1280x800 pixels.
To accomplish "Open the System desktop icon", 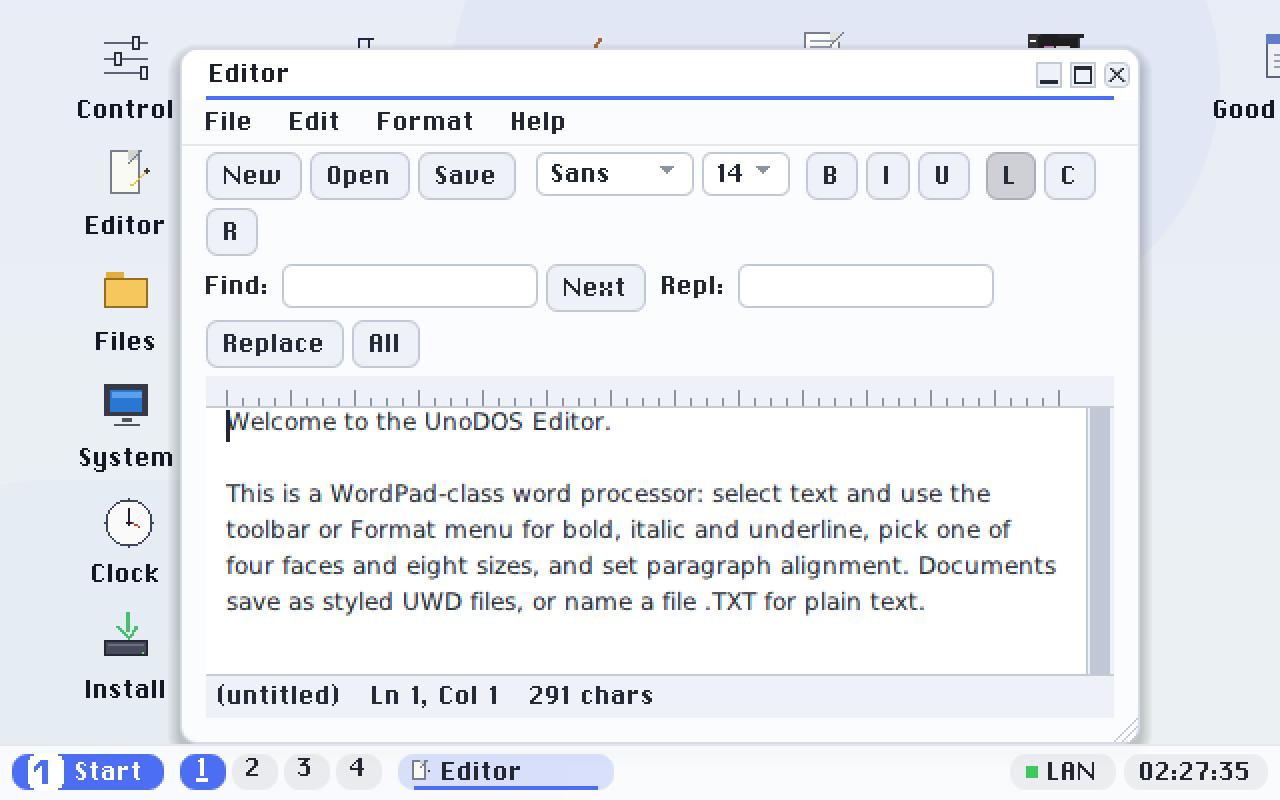I will tap(126, 426).
